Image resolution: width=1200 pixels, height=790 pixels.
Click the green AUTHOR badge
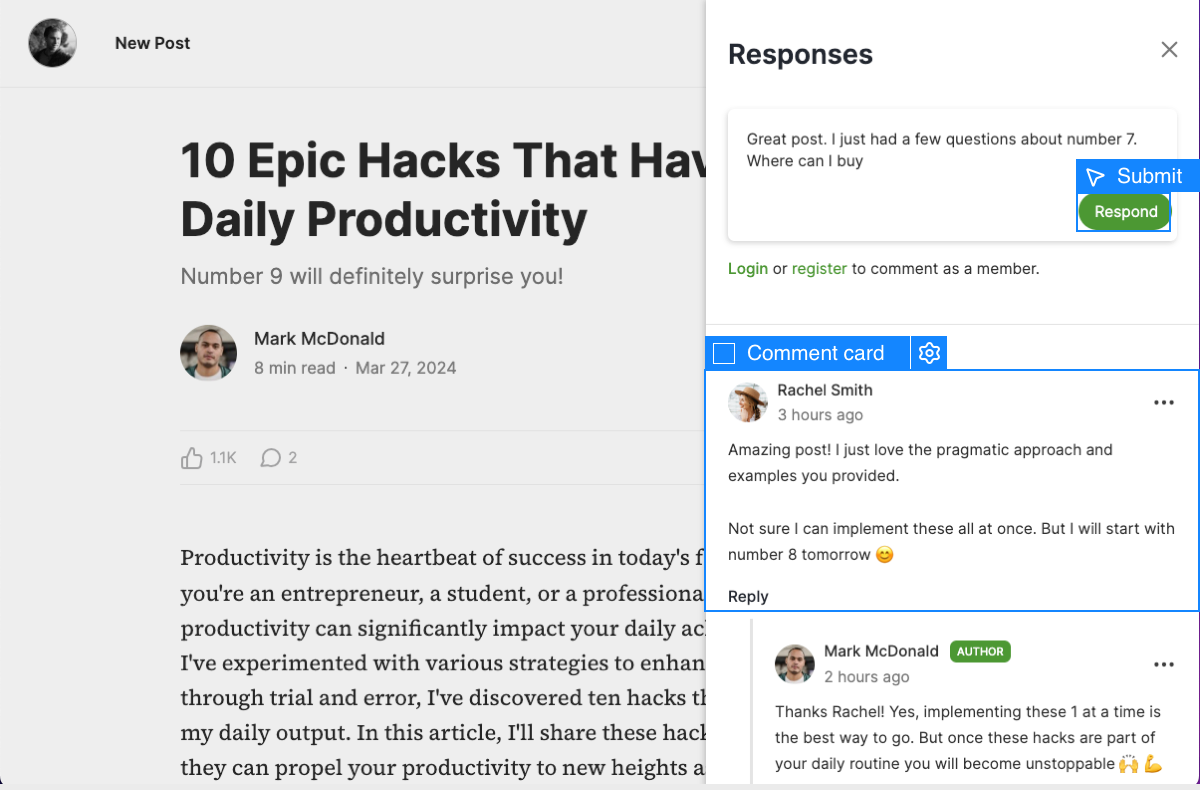(x=980, y=651)
